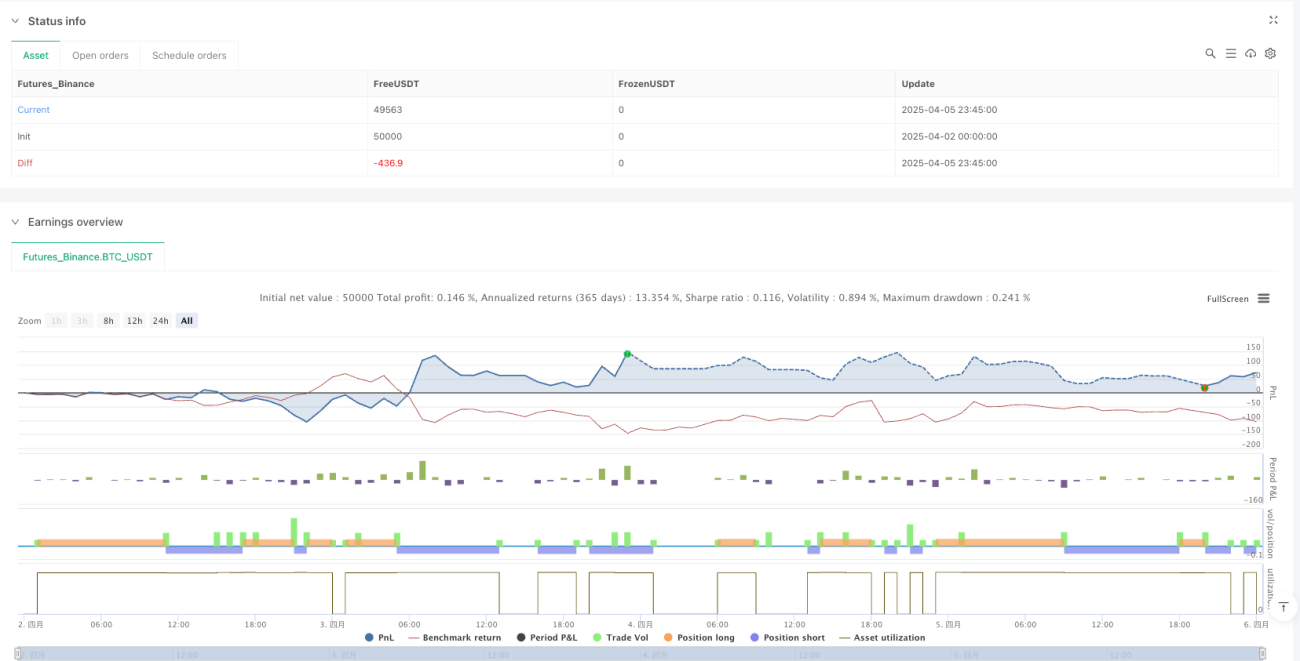The image size is (1300, 661).
Task: Open the chart hamburger menu icon
Action: pos(1263,298)
